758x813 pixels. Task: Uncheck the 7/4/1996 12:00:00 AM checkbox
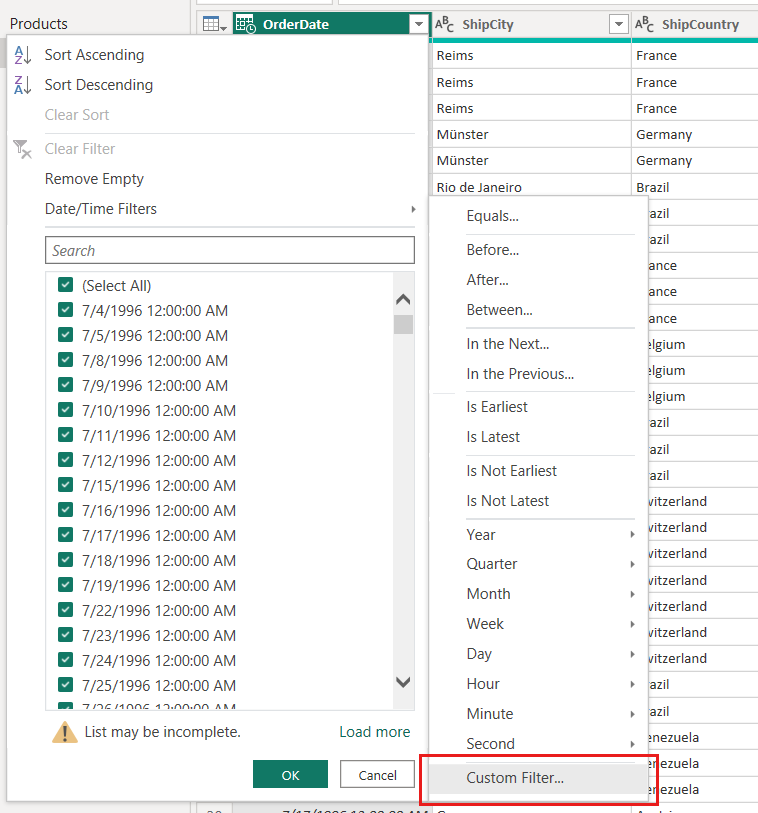[65, 310]
